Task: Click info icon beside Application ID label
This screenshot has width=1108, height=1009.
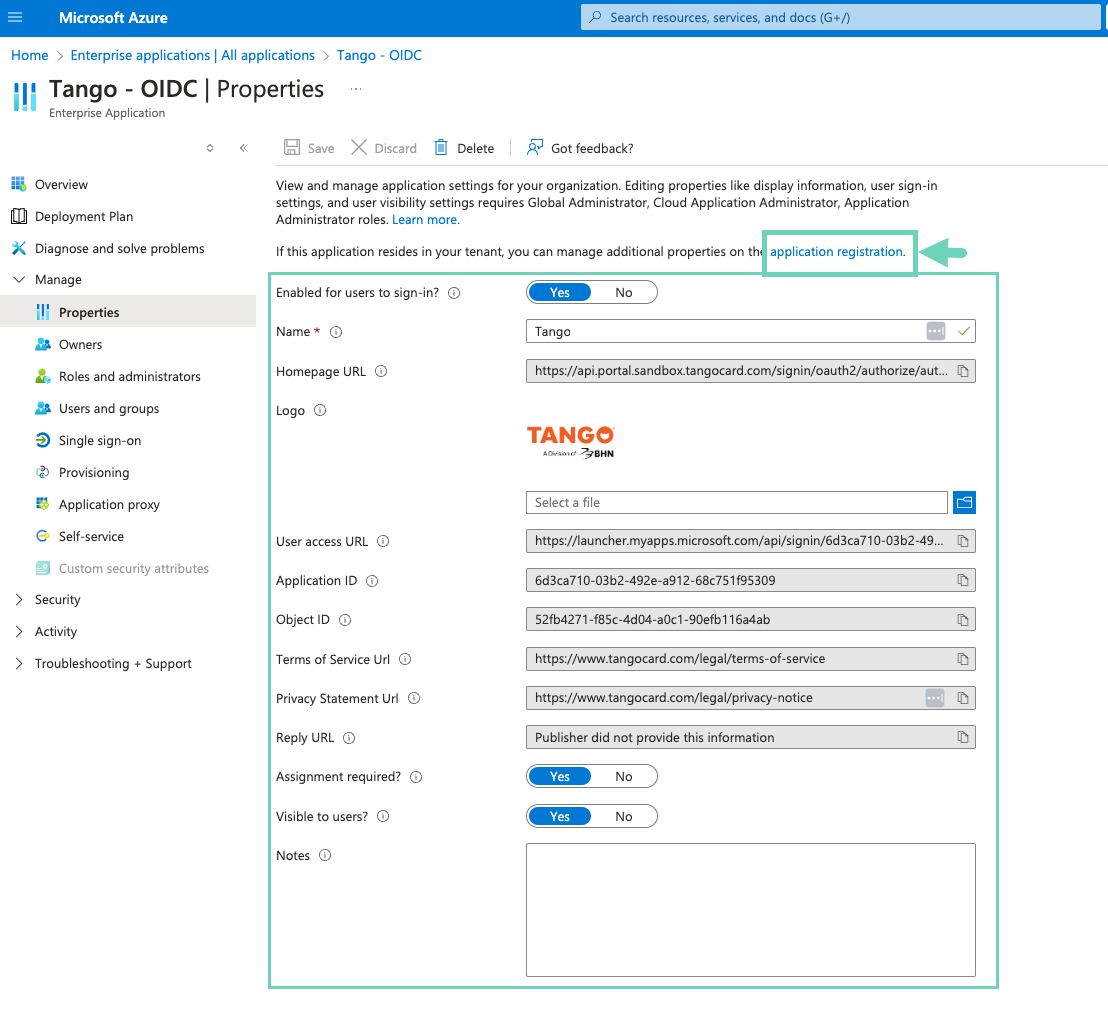Action: click(x=372, y=581)
